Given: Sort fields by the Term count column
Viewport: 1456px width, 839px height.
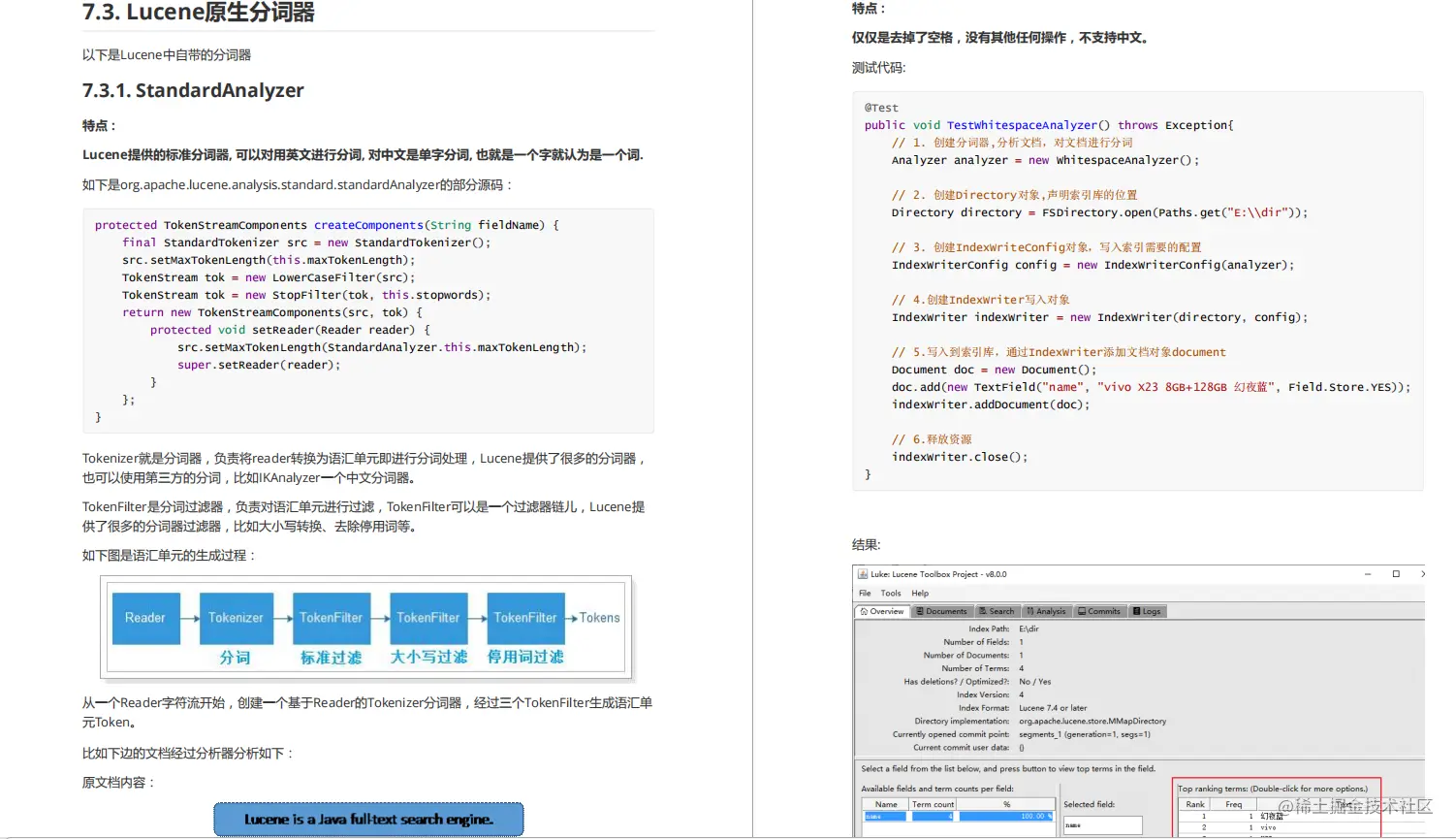Looking at the screenshot, I should tap(933, 804).
